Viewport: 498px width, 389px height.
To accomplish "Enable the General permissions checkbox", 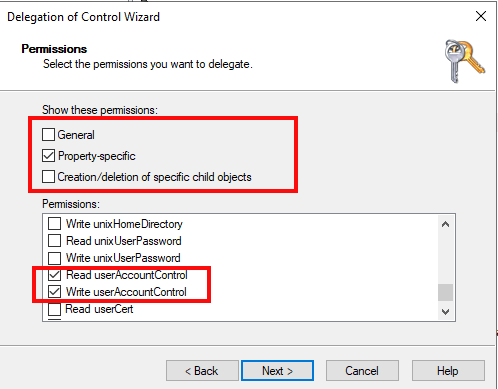I will 48,135.
